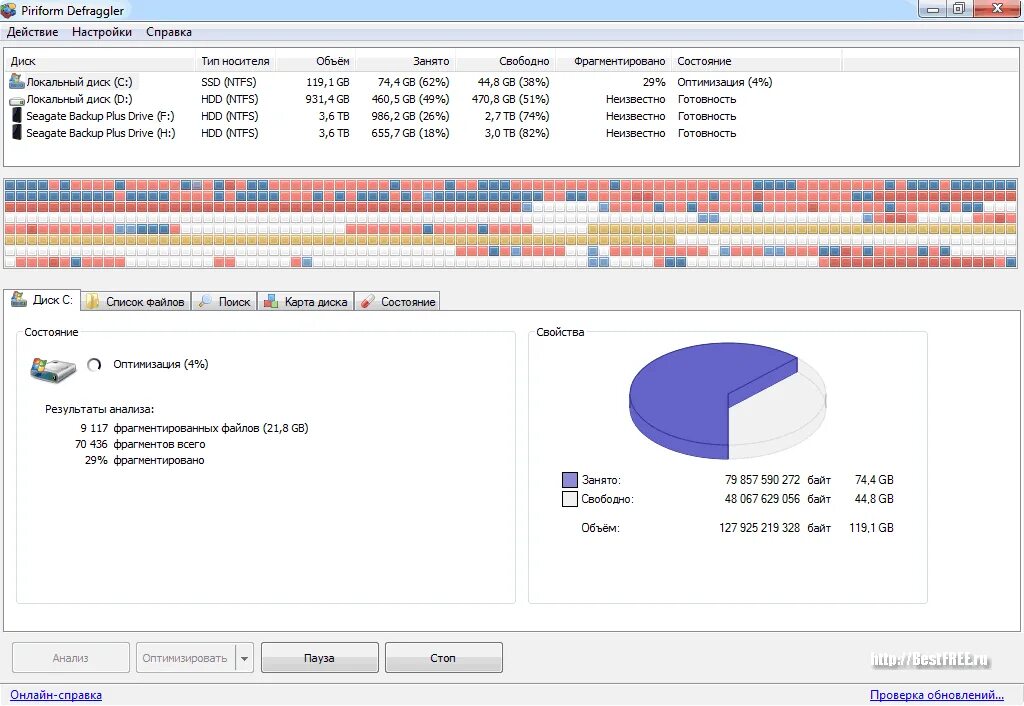Open the Онлайн-справка link
The image size is (1024, 706).
[x=56, y=695]
